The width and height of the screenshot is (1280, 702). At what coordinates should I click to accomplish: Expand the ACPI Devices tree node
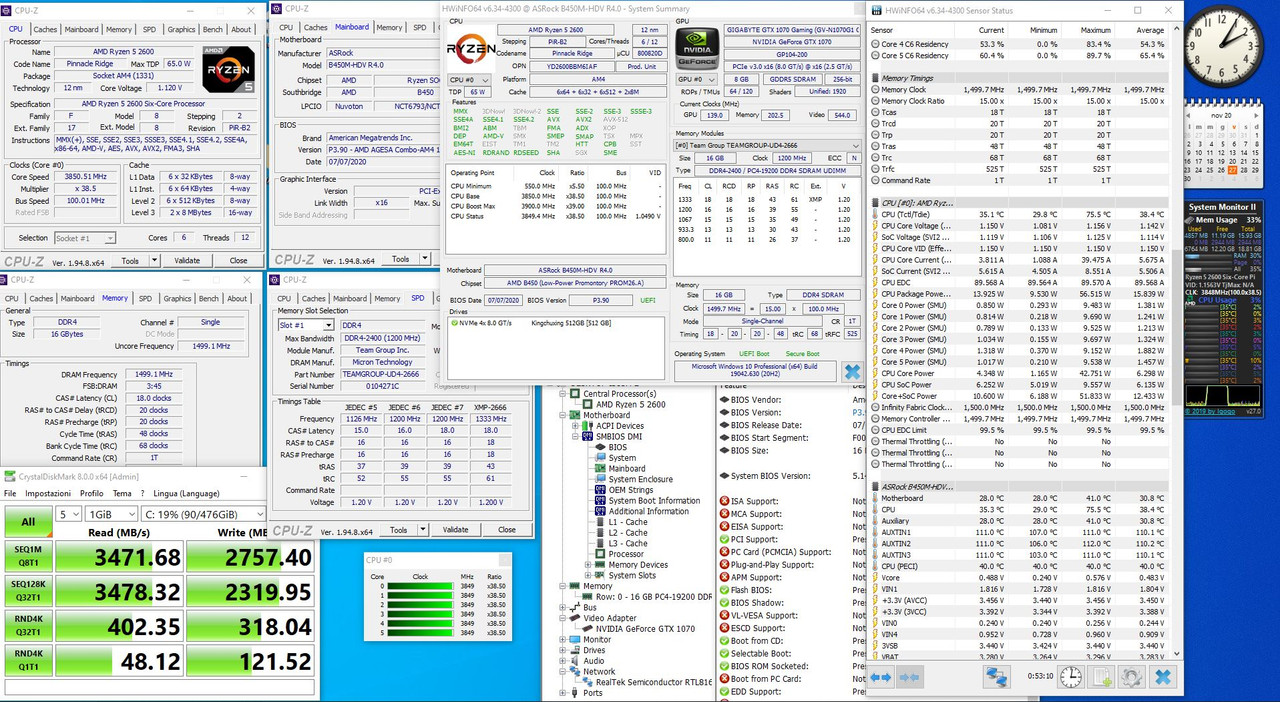coord(575,425)
